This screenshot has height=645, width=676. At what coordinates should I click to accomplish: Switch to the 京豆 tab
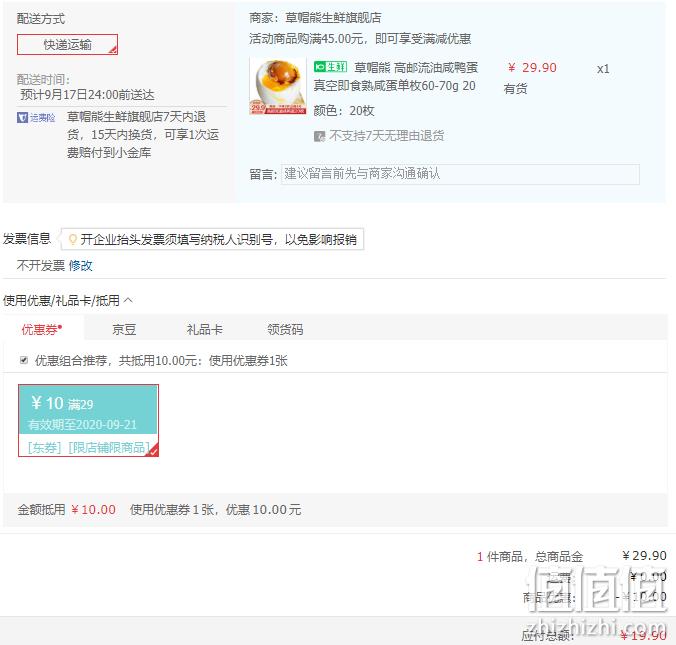tap(124, 329)
